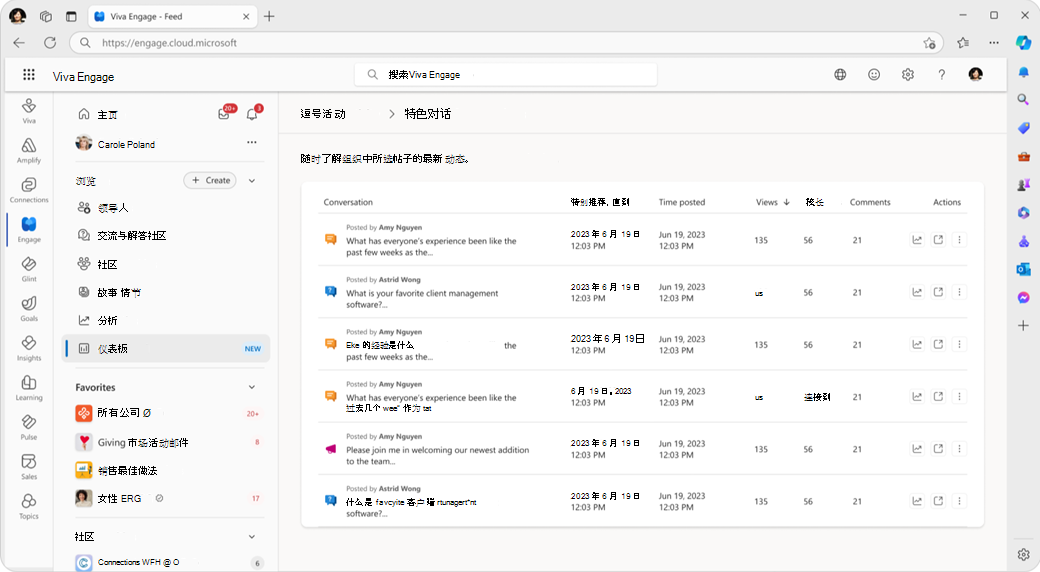
Task: View analytics for Please join me conversation
Action: [x=917, y=449]
